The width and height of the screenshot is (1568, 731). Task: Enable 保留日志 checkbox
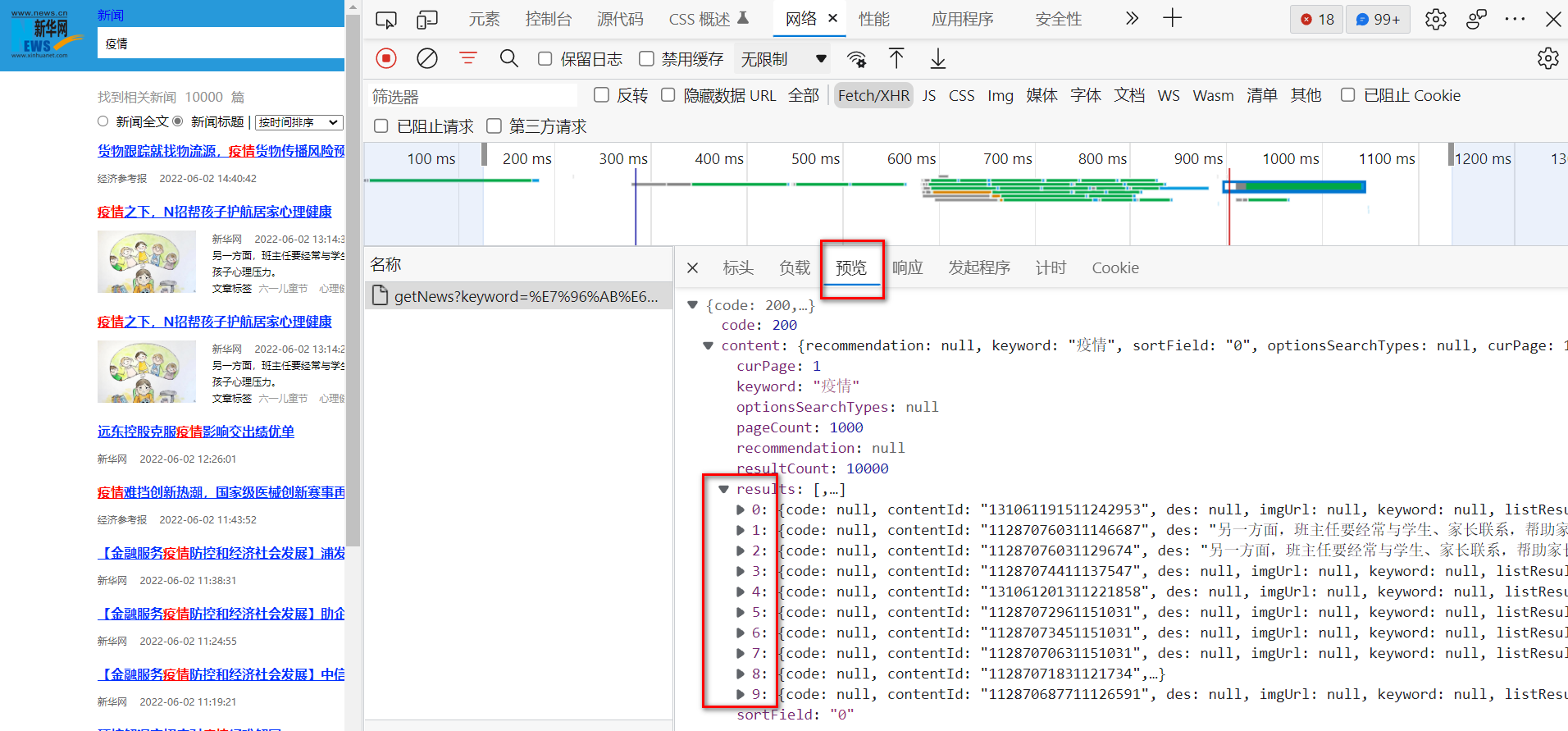pos(545,58)
